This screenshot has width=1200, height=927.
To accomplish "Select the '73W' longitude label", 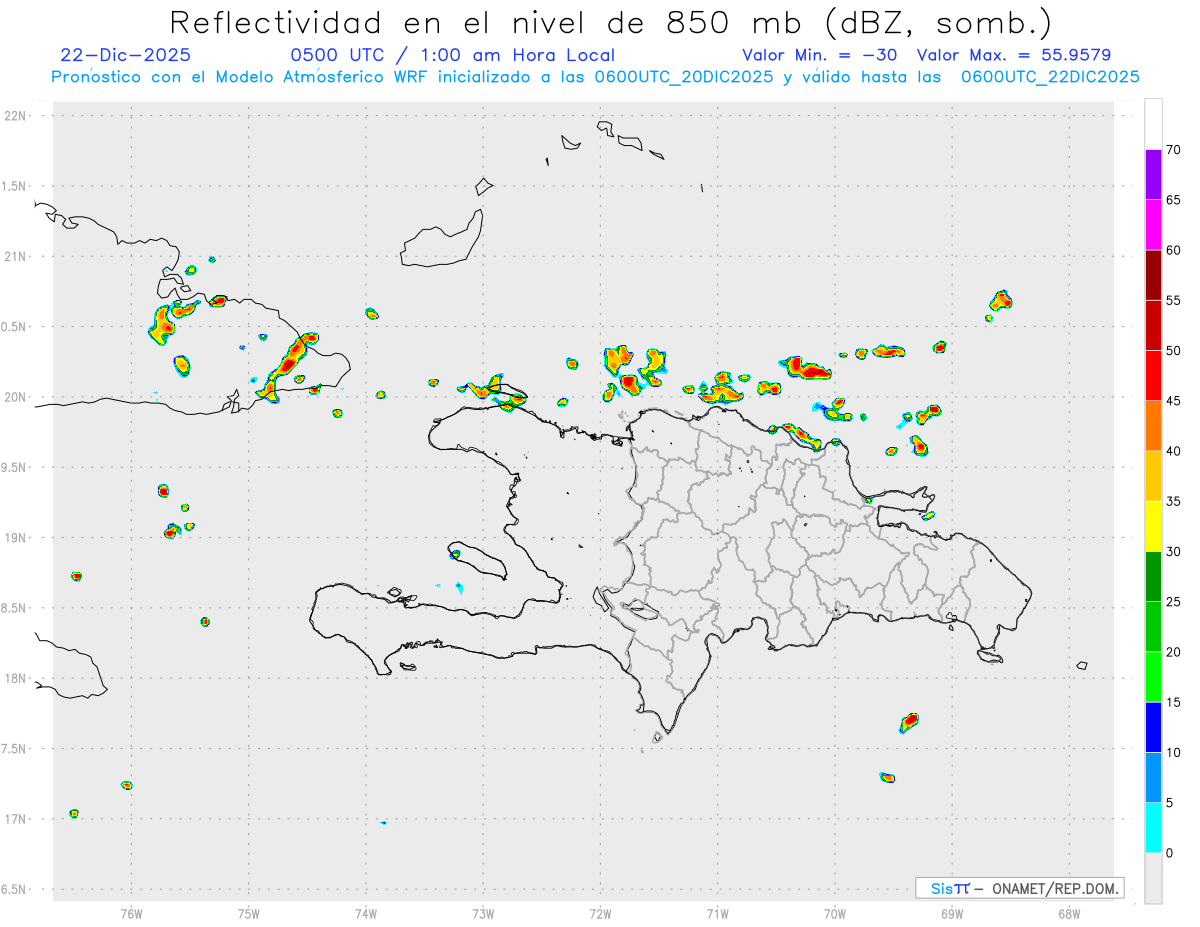I will tap(483, 913).
